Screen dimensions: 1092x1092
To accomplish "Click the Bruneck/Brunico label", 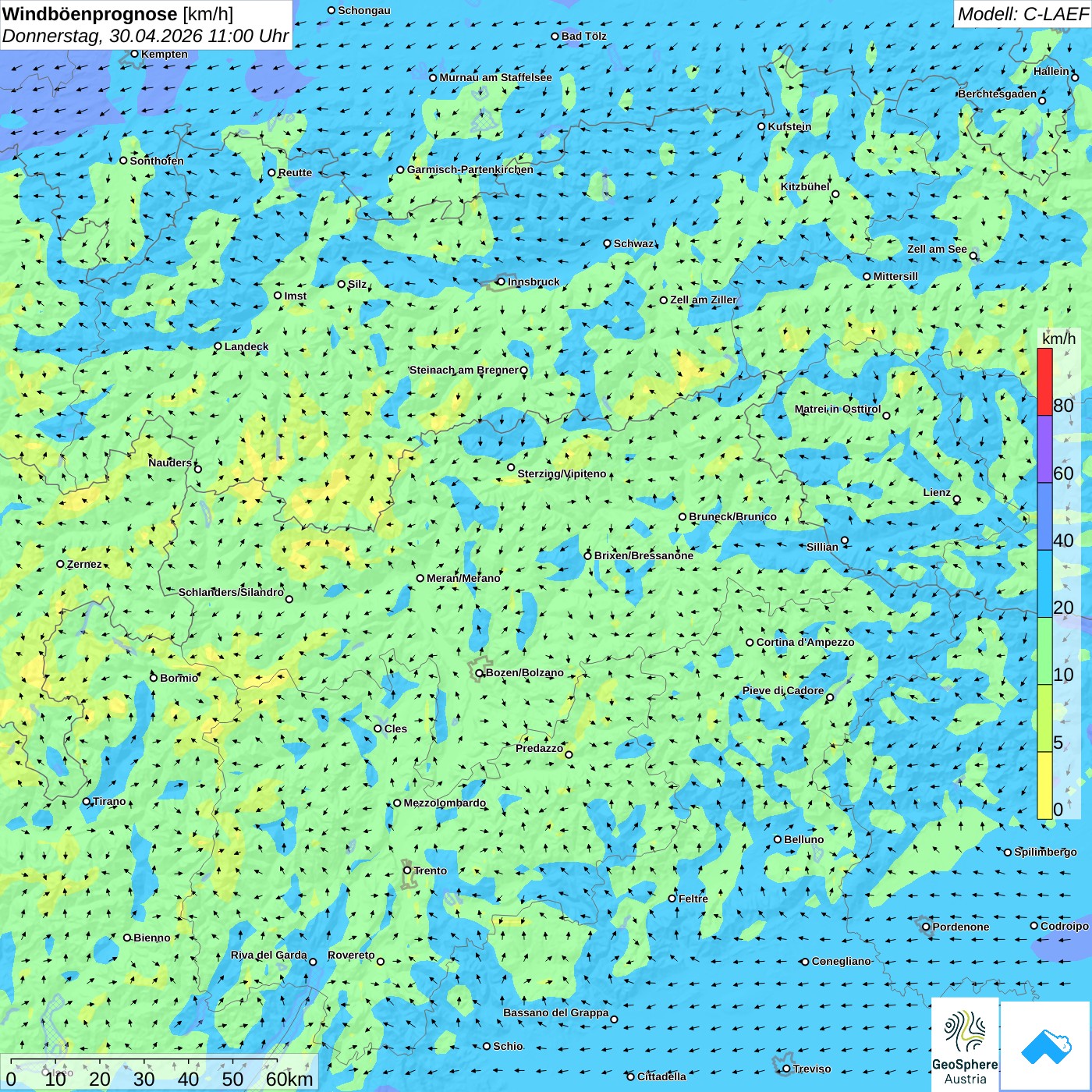I will coord(732,516).
